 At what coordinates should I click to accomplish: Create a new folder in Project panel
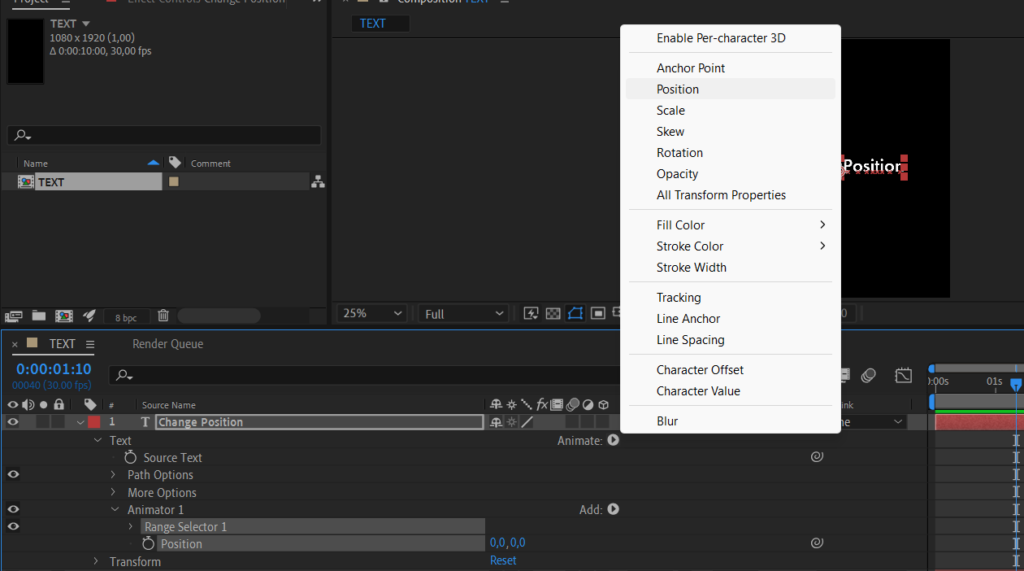[x=39, y=316]
